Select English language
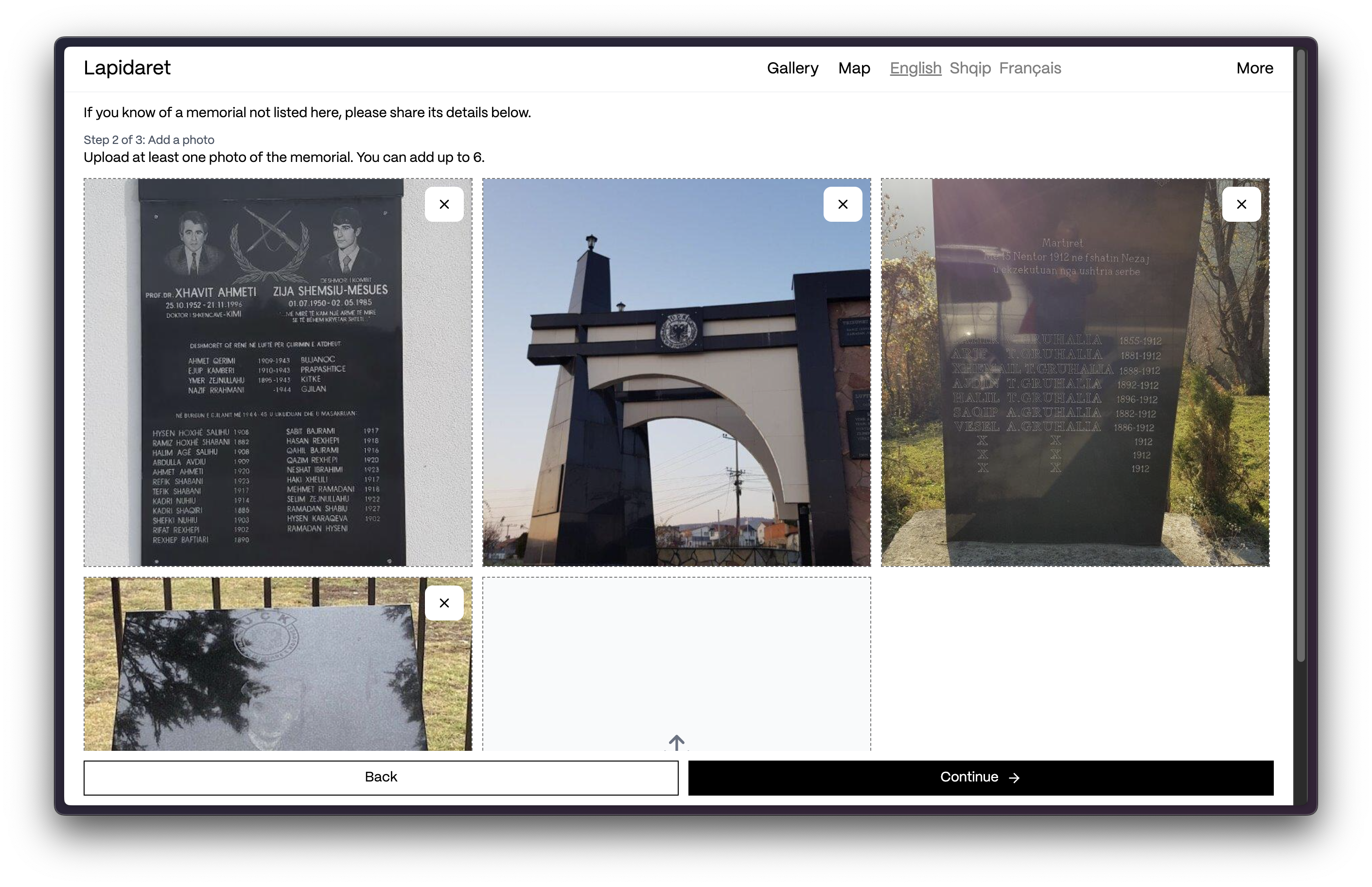The width and height of the screenshot is (1372, 887). pos(915,69)
